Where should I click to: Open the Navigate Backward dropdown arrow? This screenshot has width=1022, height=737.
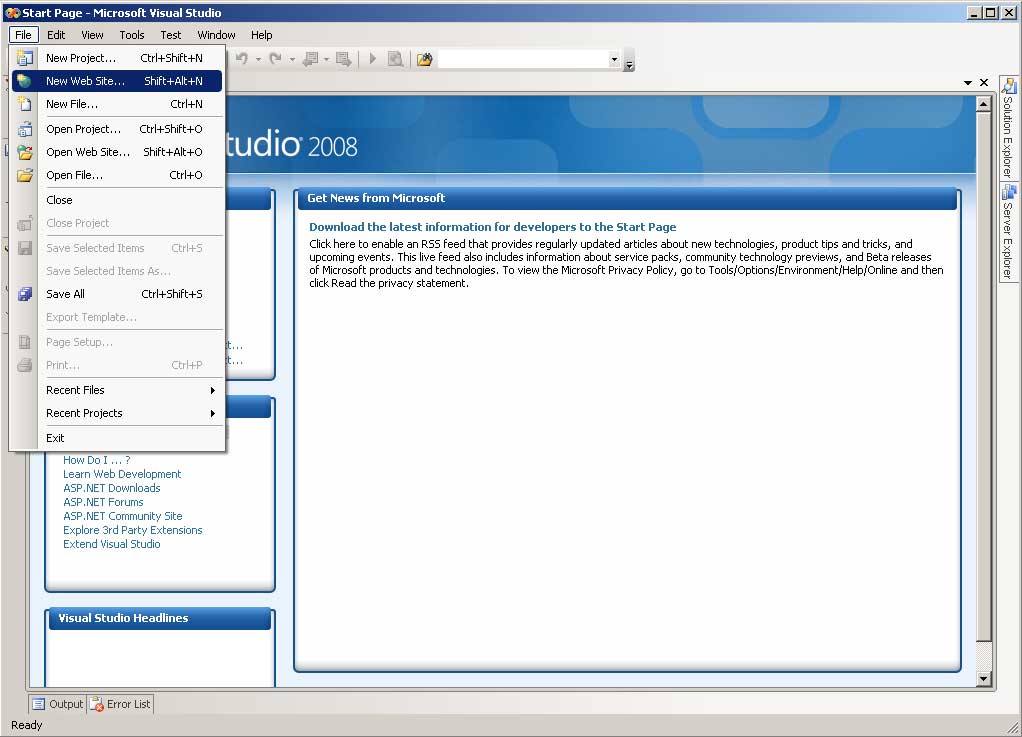click(x=327, y=59)
